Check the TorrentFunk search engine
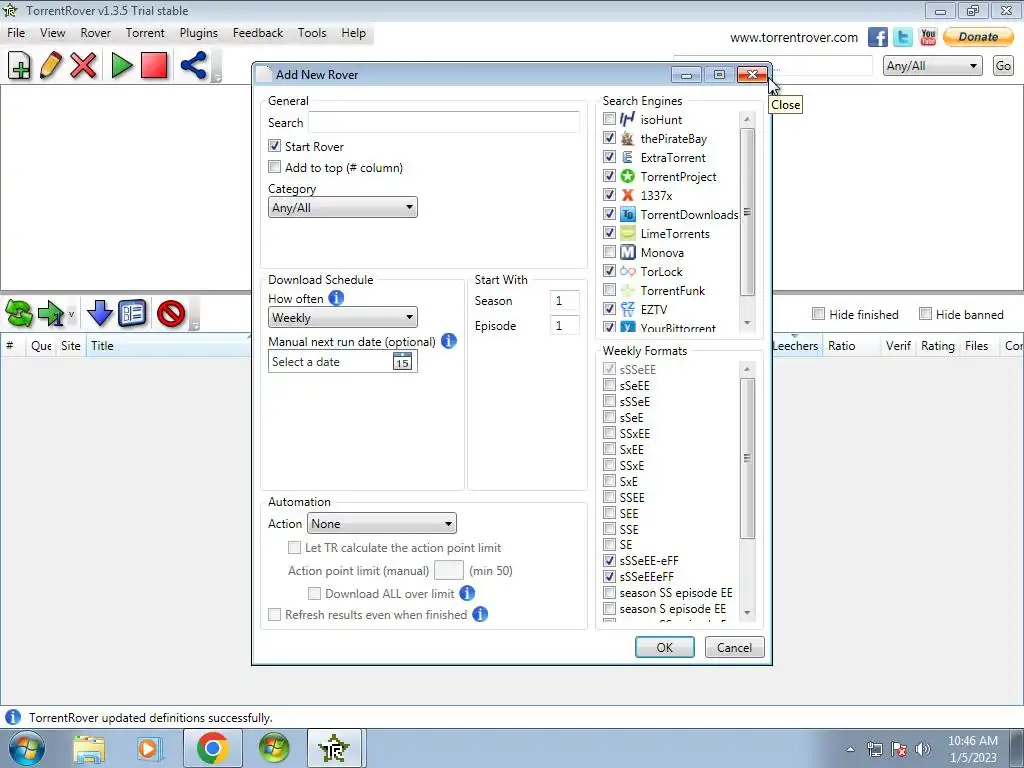The image size is (1024, 768). tap(609, 289)
